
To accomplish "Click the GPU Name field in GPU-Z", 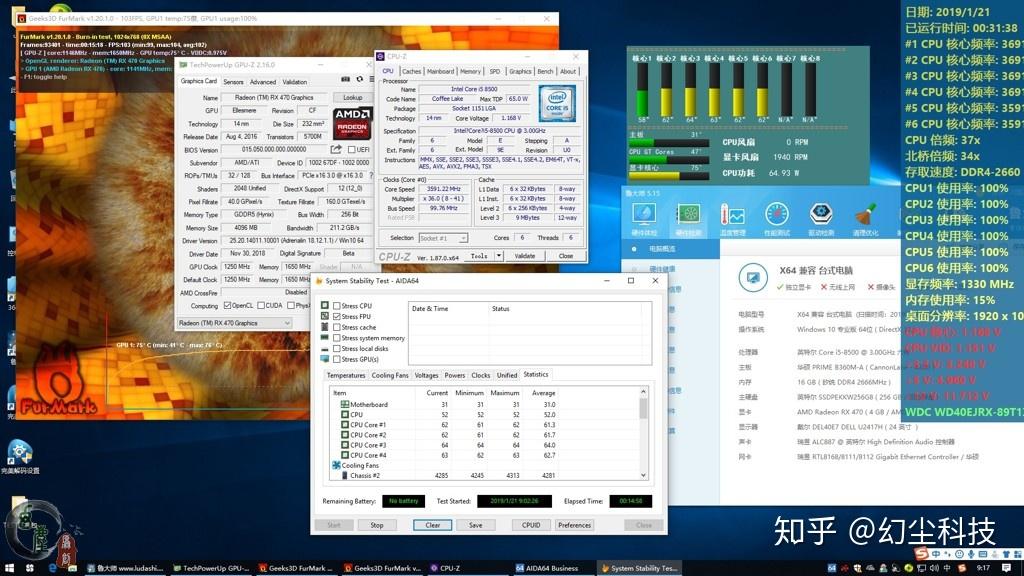I will pyautogui.click(x=274, y=97).
